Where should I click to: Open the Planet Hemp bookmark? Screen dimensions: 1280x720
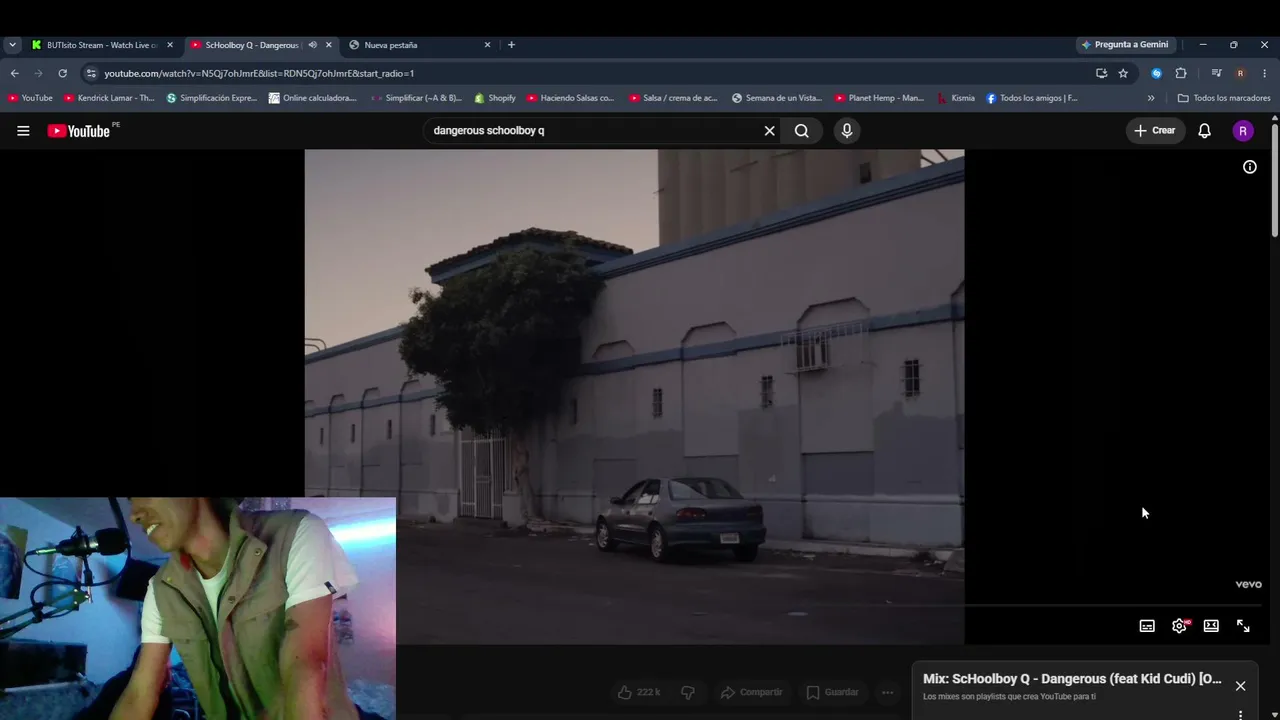[879, 98]
